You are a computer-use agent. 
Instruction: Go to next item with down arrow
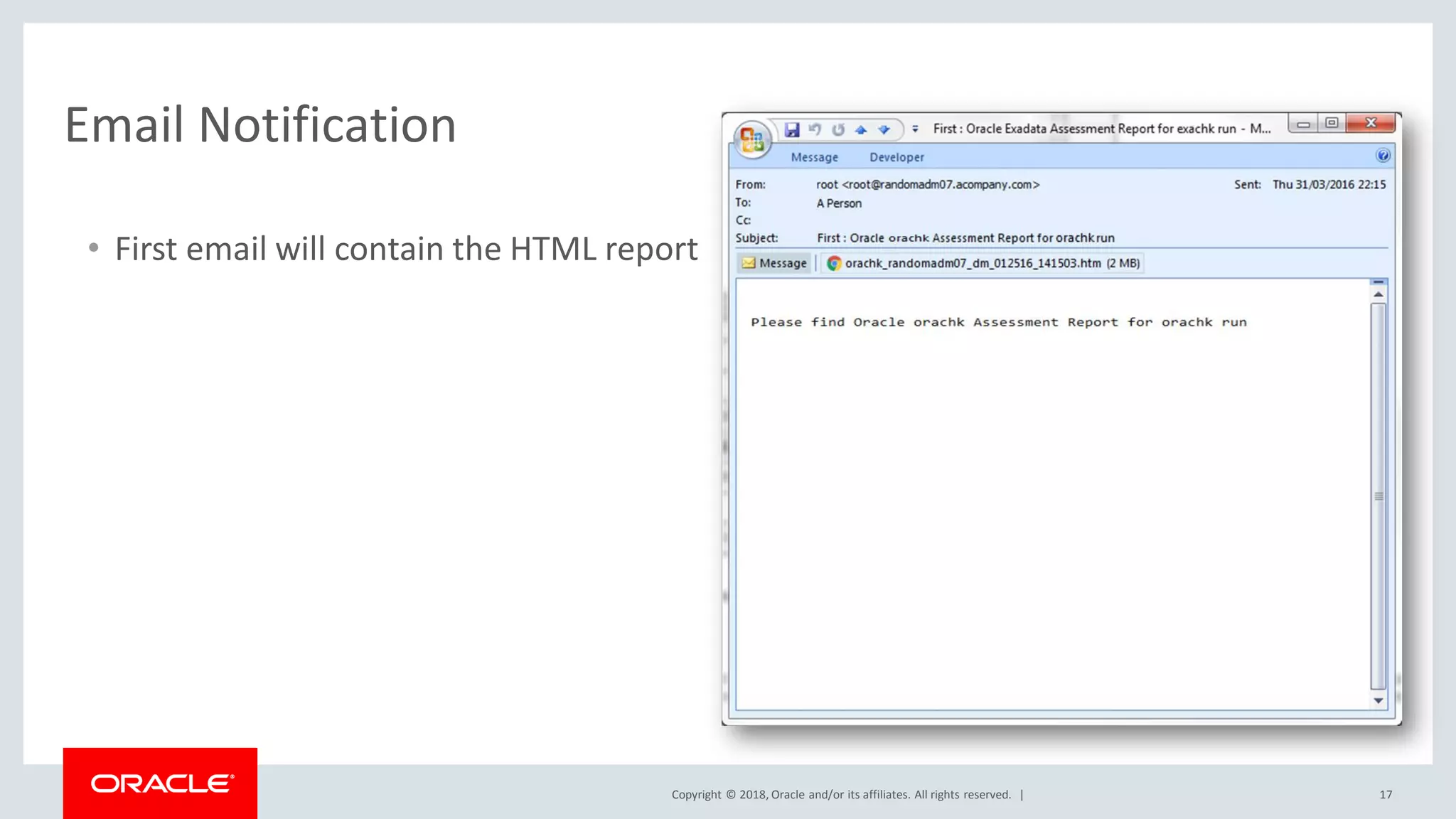click(884, 129)
